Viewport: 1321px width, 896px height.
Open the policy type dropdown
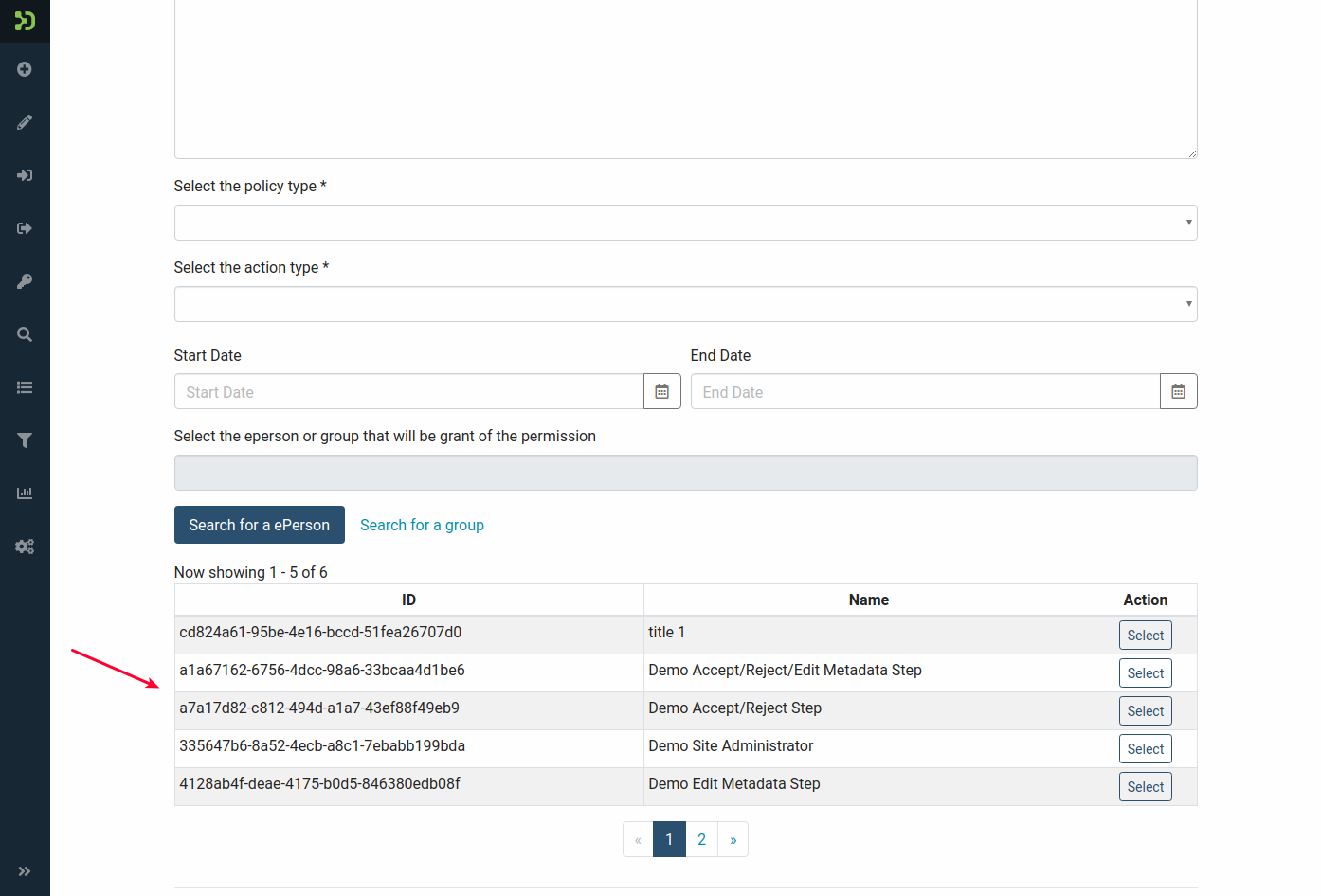tap(686, 223)
